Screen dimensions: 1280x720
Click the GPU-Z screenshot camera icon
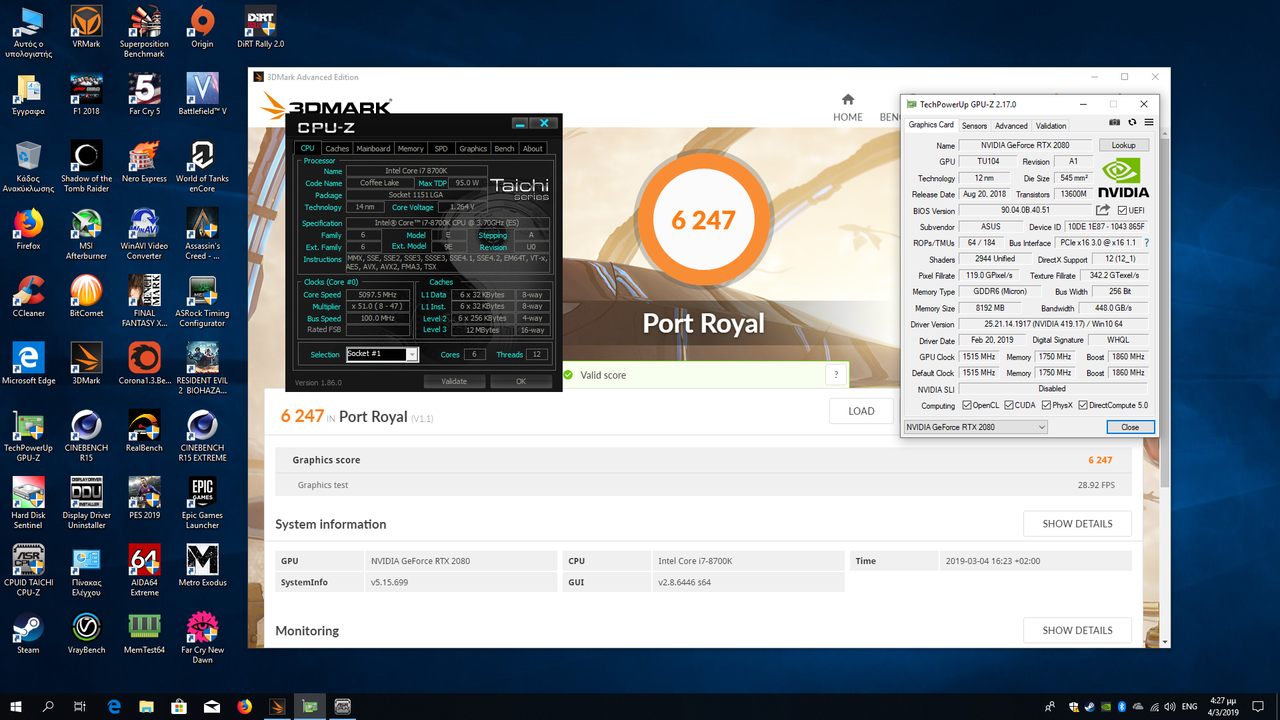[1115, 122]
